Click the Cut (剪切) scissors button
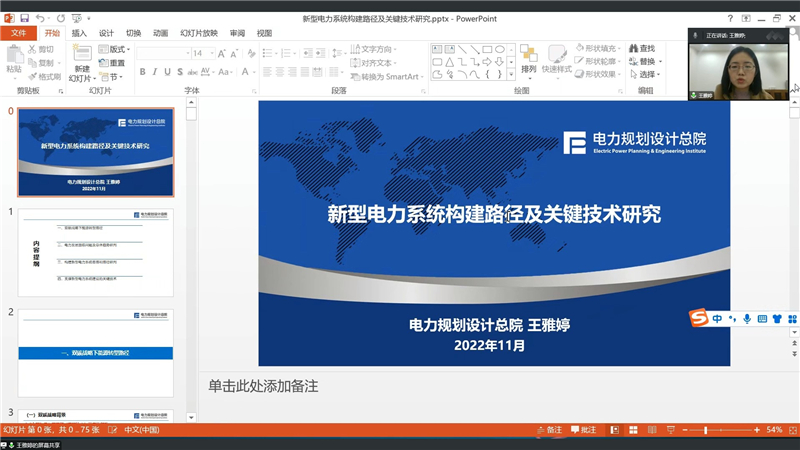The width and height of the screenshot is (800, 450). [x=41, y=49]
